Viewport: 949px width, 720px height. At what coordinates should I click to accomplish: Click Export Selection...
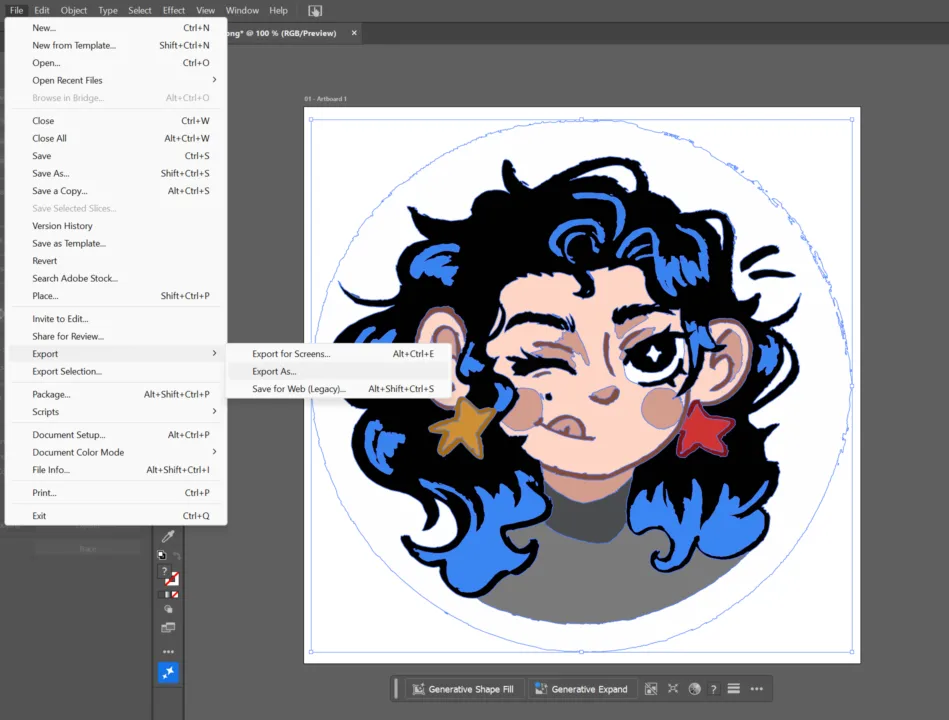pyautogui.click(x=116, y=371)
